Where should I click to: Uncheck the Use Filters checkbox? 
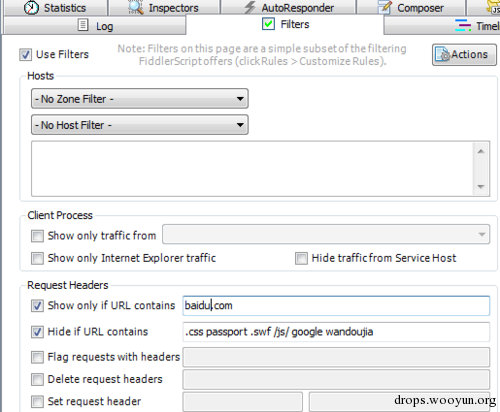click(x=26, y=54)
